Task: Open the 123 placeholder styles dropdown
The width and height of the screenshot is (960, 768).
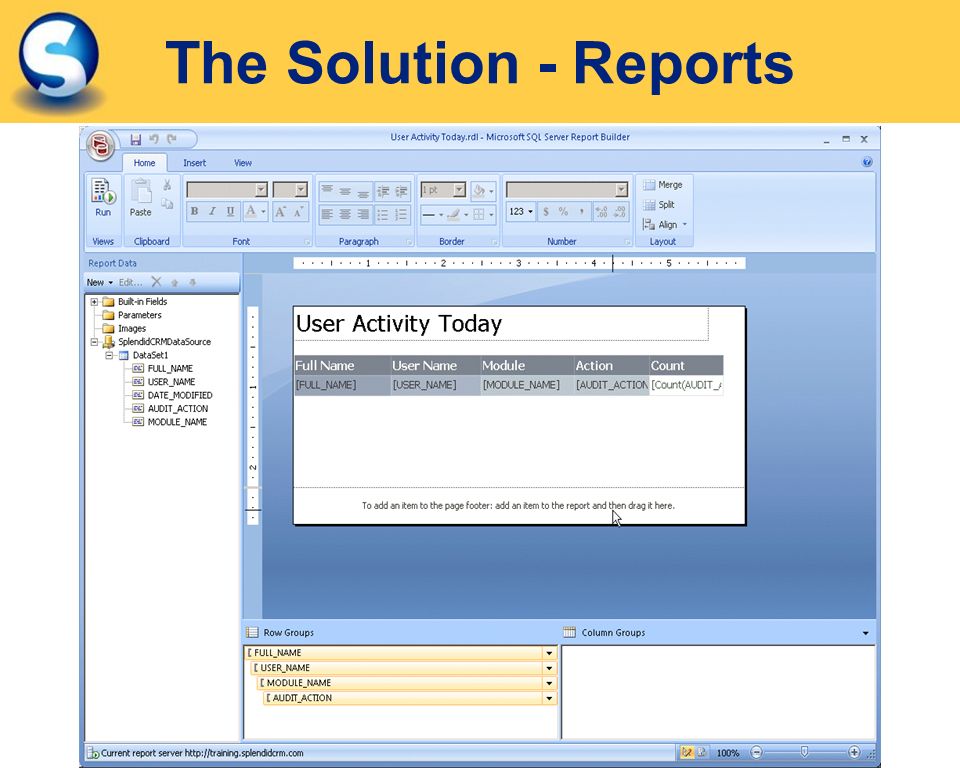Action: pyautogui.click(x=521, y=212)
